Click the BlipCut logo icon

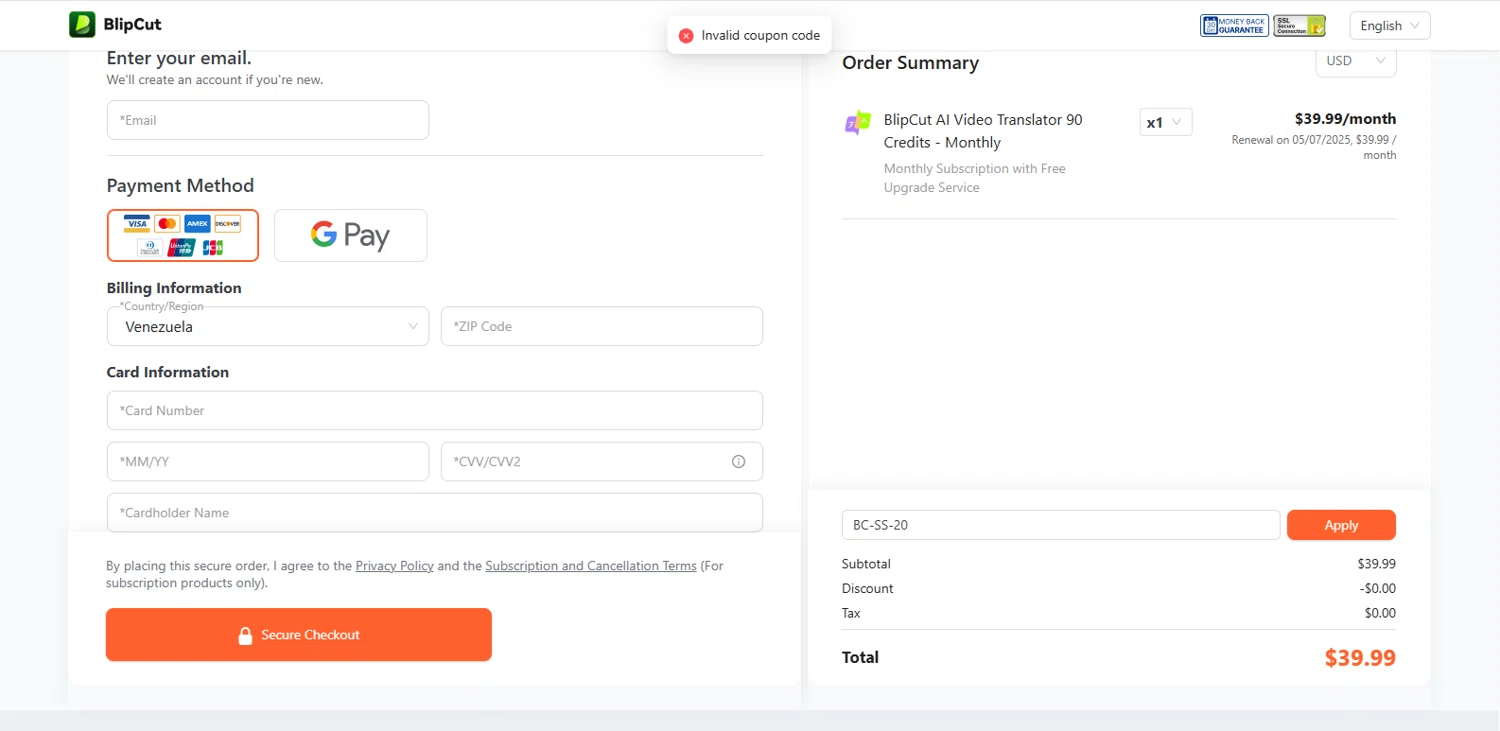(x=82, y=24)
